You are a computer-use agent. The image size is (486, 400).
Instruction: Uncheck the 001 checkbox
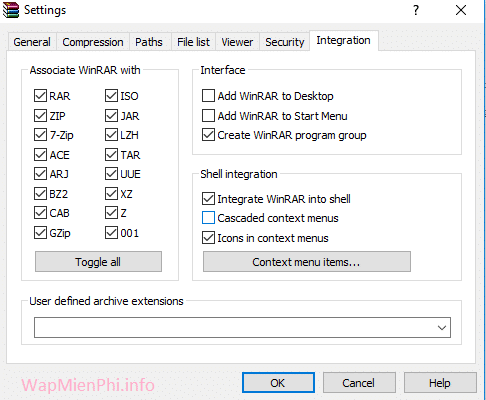point(111,233)
